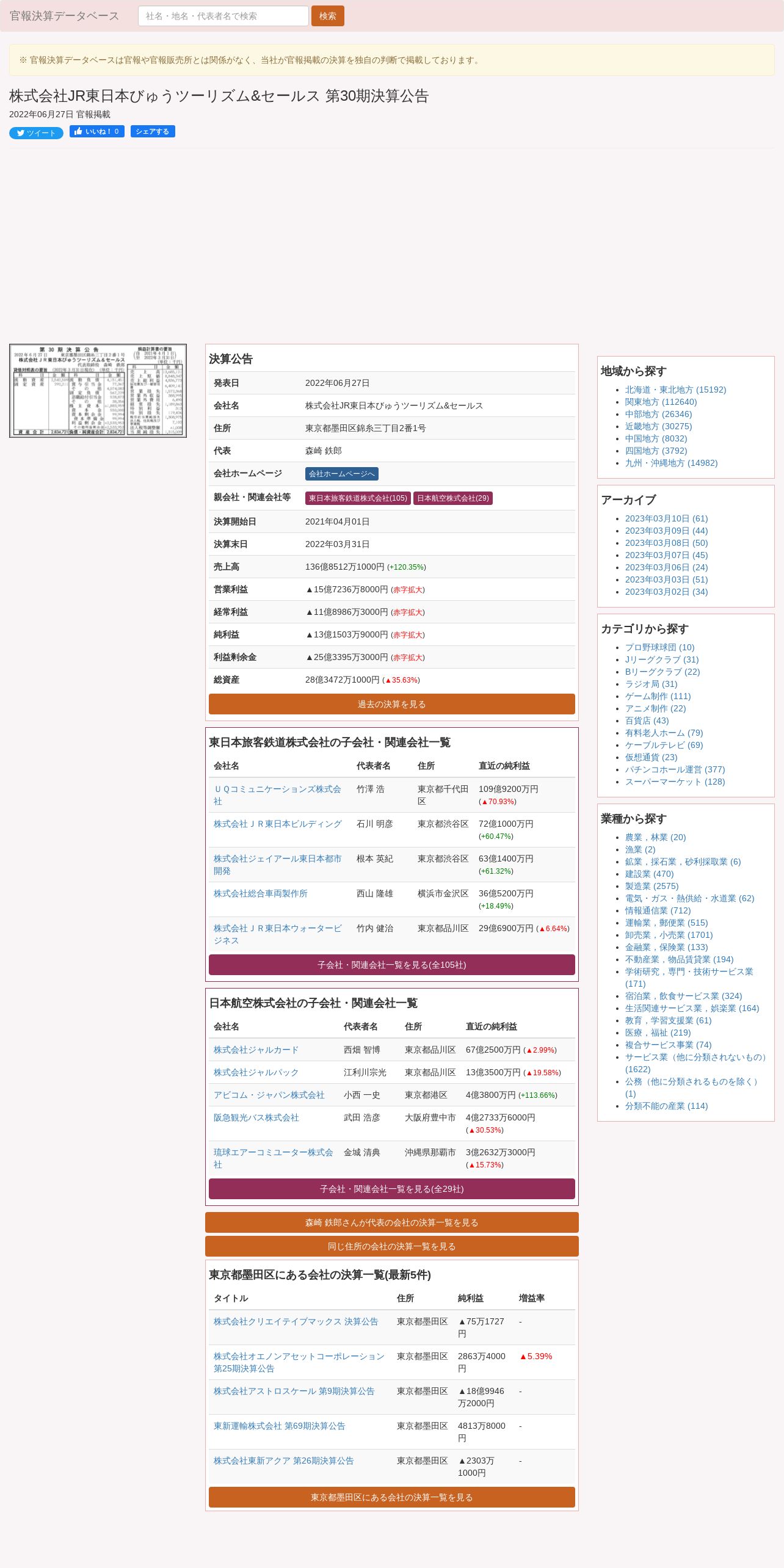The height and width of the screenshot is (1568, 784).
Task: Open 日本航空株式会社(29) tag
Action: tap(453, 498)
